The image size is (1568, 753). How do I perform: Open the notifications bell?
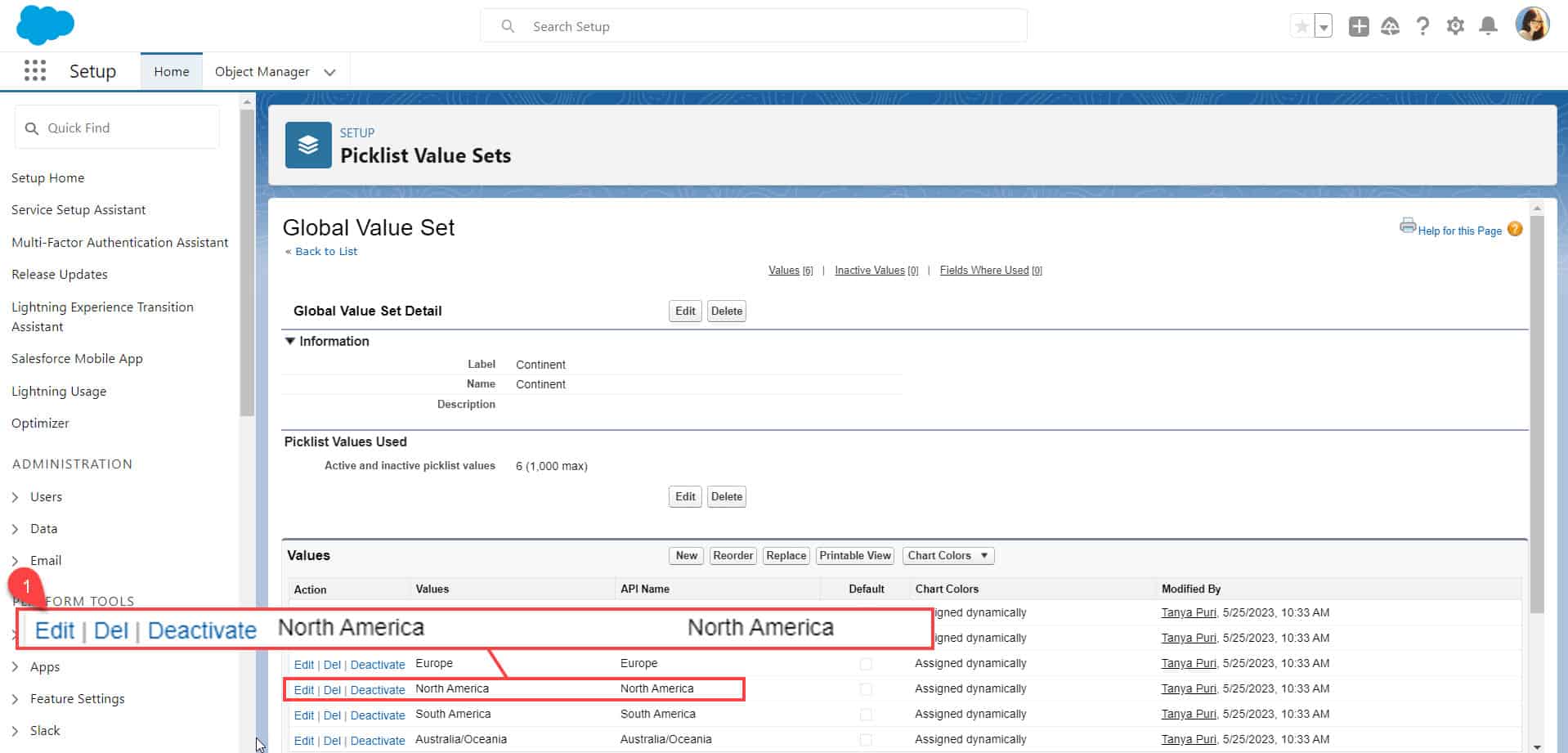(x=1488, y=26)
